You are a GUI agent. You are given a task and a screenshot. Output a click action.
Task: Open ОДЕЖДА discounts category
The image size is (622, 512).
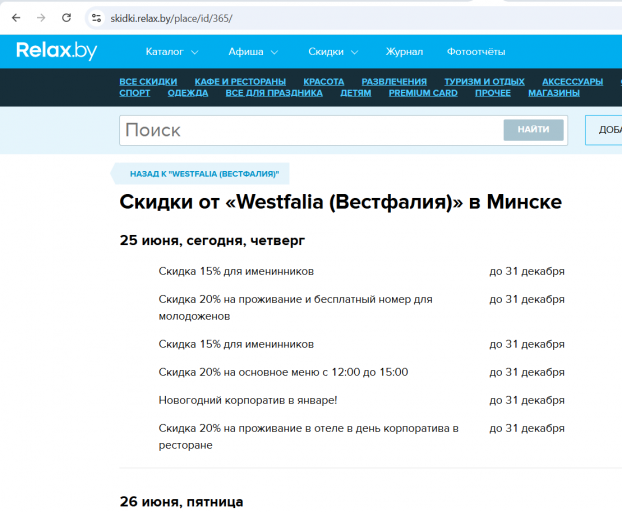coord(188,93)
